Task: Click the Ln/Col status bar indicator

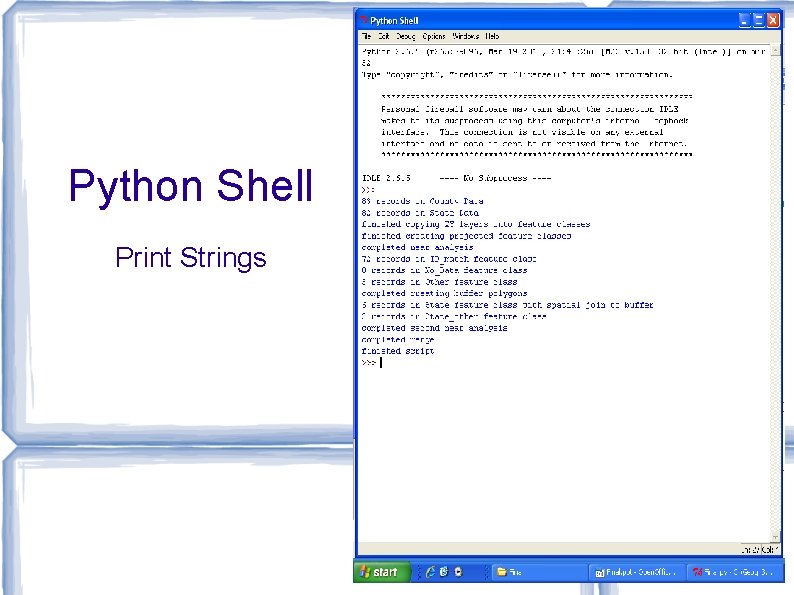Action: [x=759, y=549]
